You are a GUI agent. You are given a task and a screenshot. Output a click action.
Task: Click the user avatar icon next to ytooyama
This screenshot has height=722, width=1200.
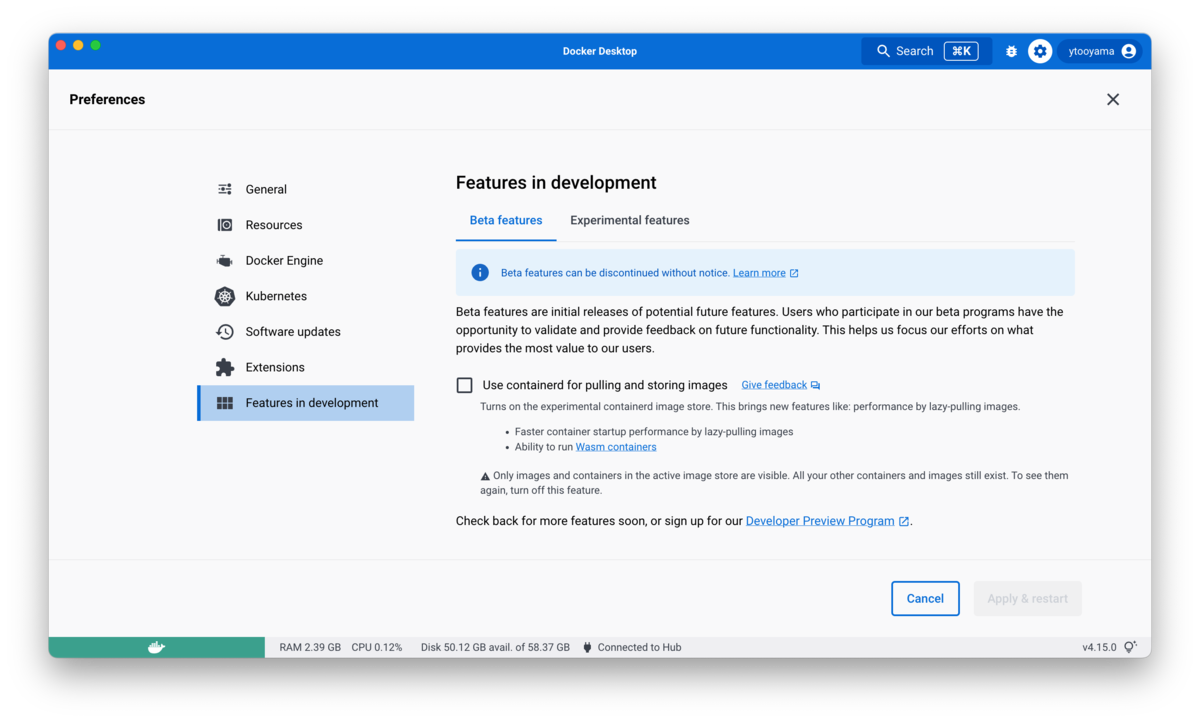pos(1129,51)
